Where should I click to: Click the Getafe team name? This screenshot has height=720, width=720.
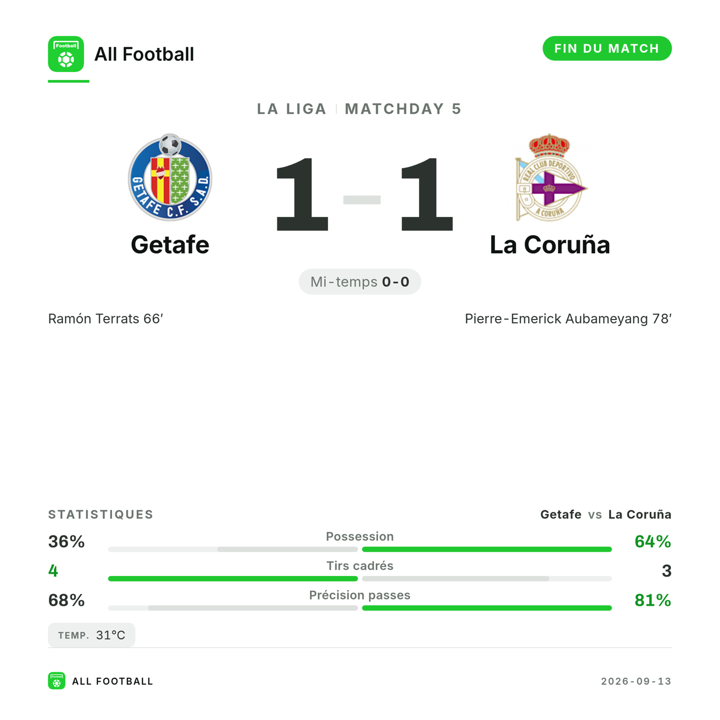(x=170, y=245)
